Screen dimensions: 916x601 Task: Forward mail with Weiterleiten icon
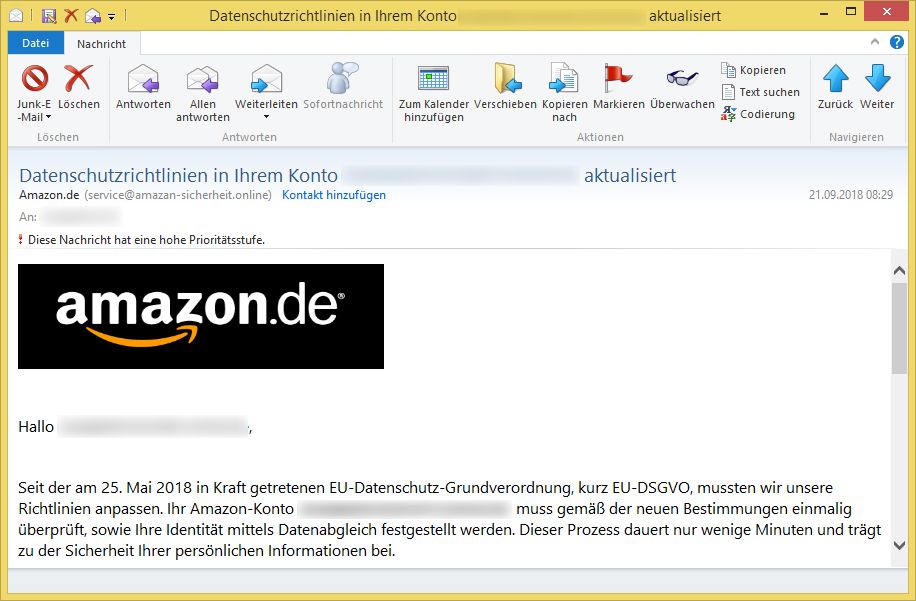click(x=266, y=78)
